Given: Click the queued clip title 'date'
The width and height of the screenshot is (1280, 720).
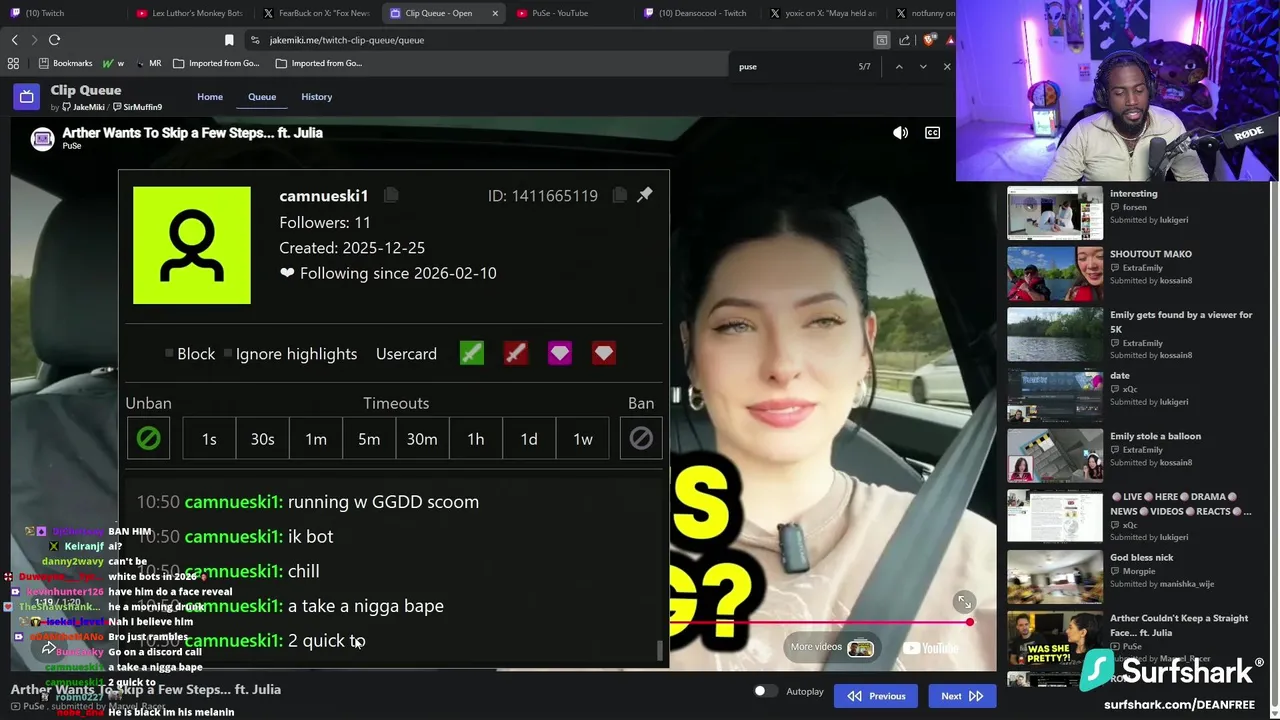Looking at the screenshot, I should click(x=1120, y=376).
